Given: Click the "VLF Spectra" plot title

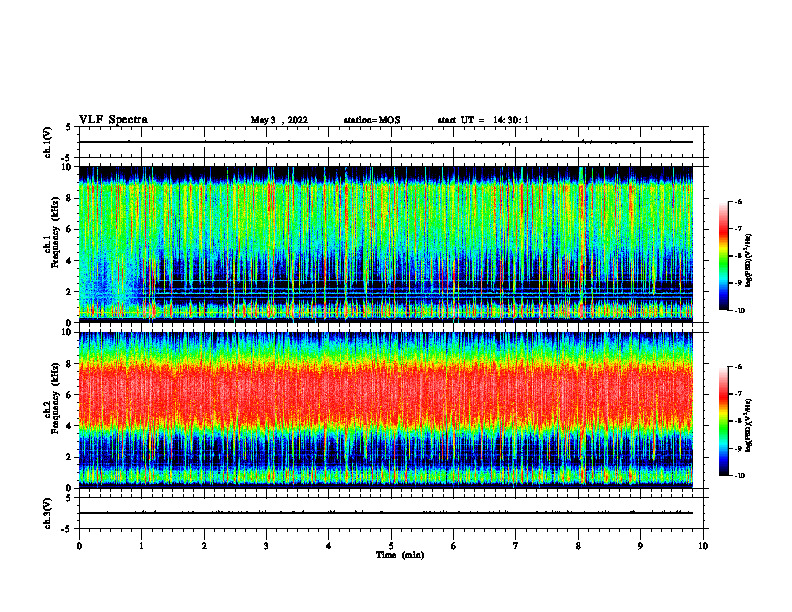Looking at the screenshot, I should tap(113, 120).
